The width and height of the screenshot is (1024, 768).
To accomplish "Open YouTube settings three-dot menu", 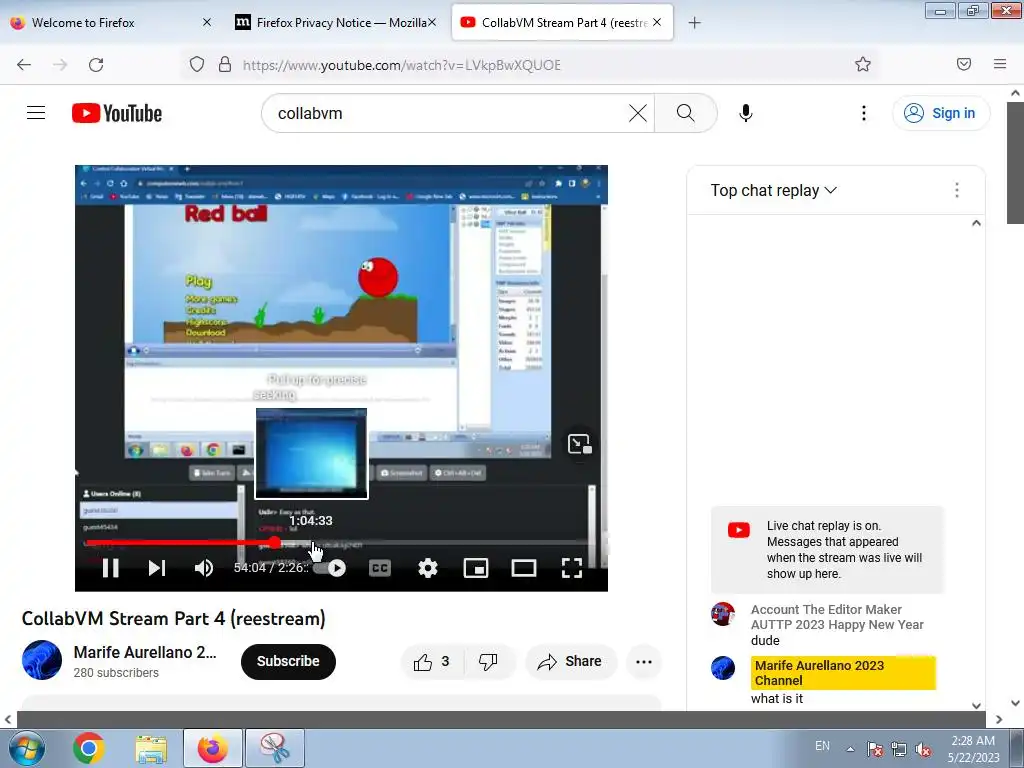I will (864, 113).
